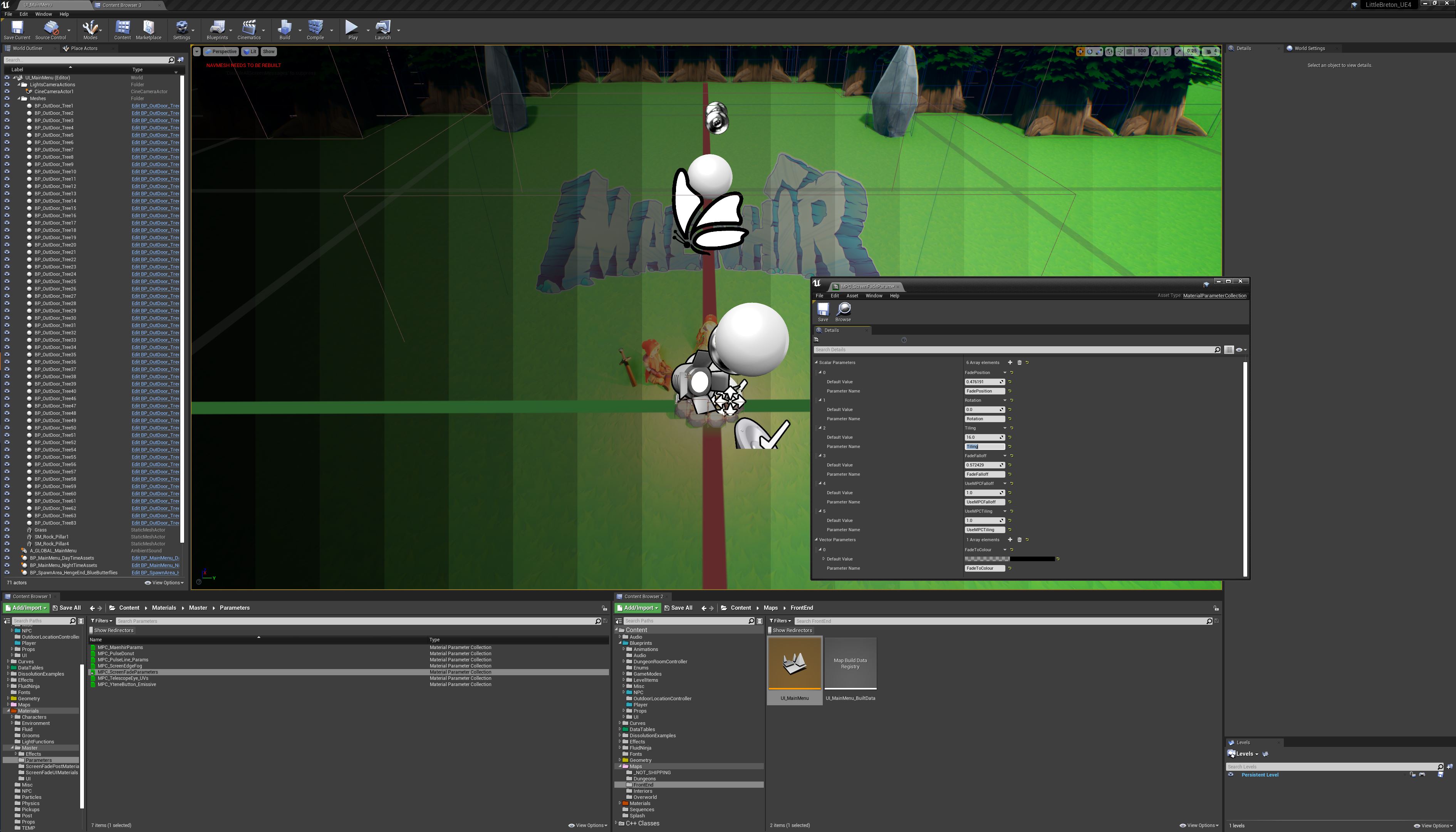Click Save All in Content Browser 1
Viewport: 1456px width, 832px height.
click(x=66, y=608)
